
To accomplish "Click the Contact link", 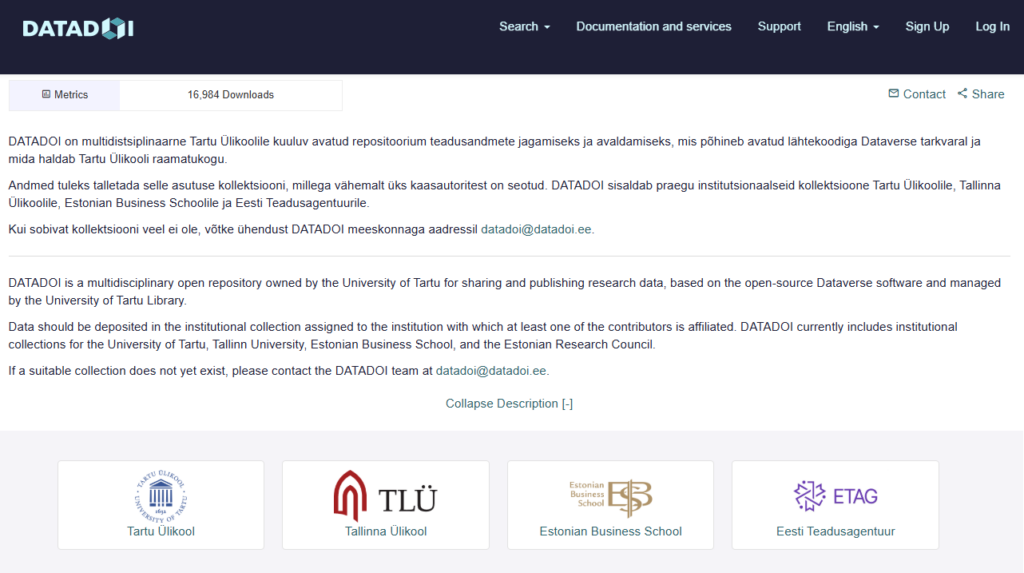I will [917, 94].
